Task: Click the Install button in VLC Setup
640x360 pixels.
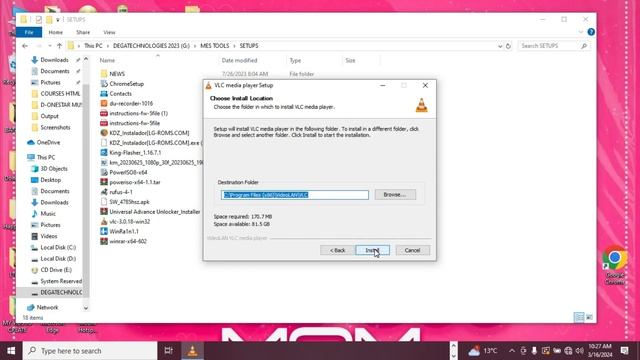Action: pyautogui.click(x=372, y=250)
